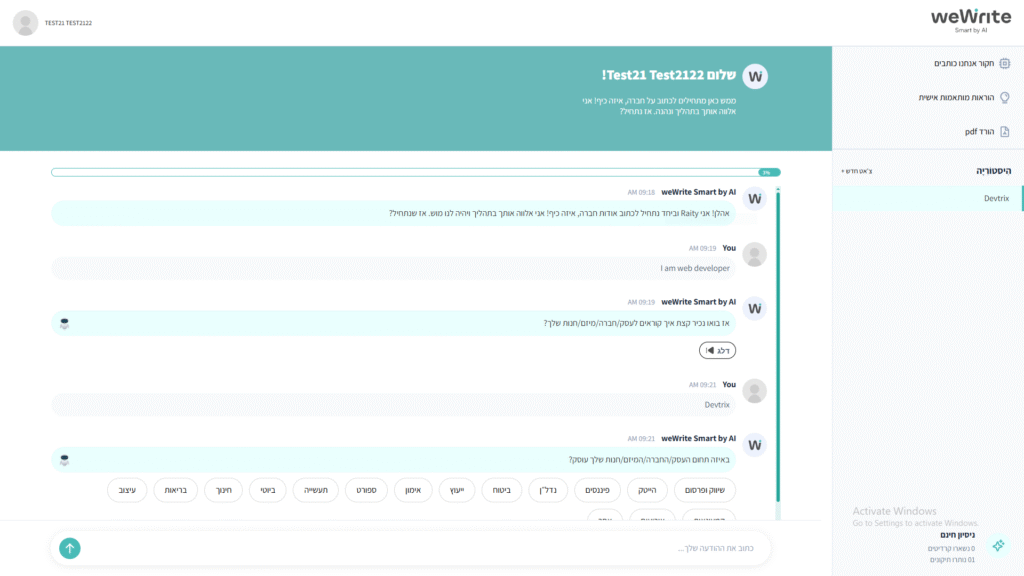
Task: Click the lightbulb custom instructions icon
Action: click(1004, 97)
